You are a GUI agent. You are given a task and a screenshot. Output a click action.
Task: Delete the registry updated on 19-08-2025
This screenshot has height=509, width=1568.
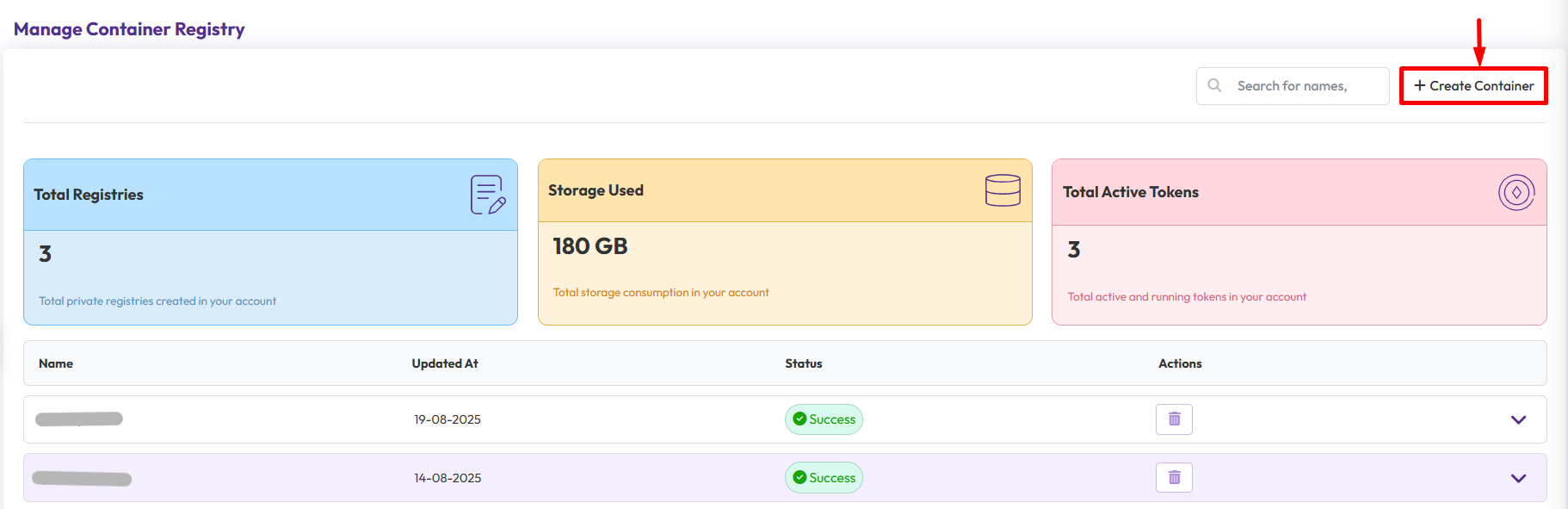point(1174,419)
